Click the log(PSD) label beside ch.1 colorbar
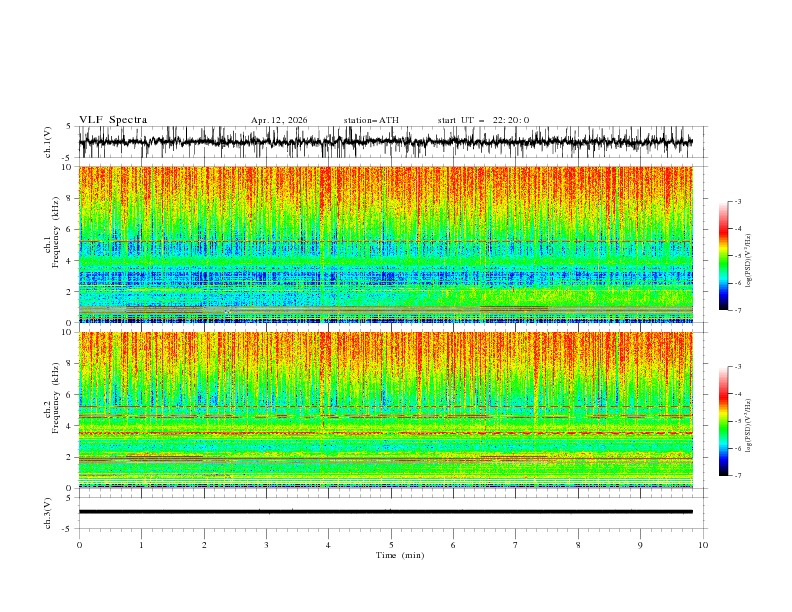The width and height of the screenshot is (792, 612). pos(748,261)
